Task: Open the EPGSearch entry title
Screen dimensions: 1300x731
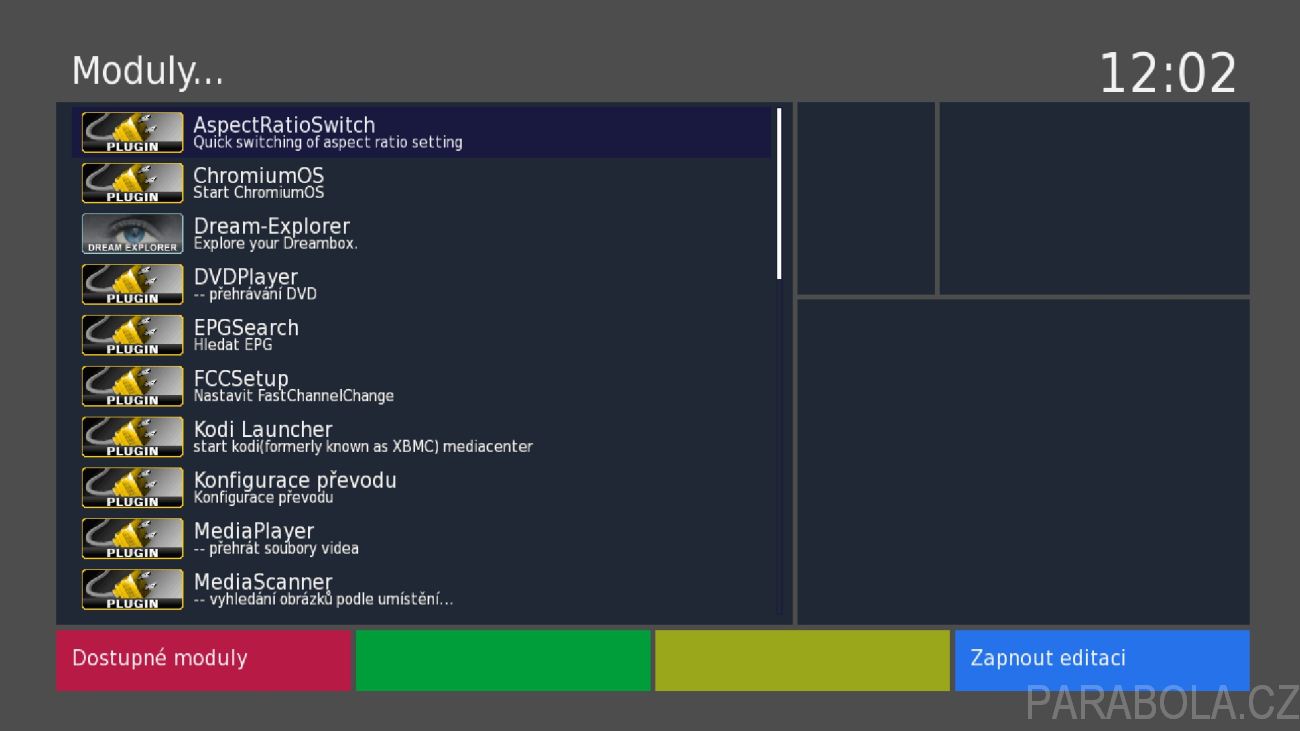Action: [246, 328]
